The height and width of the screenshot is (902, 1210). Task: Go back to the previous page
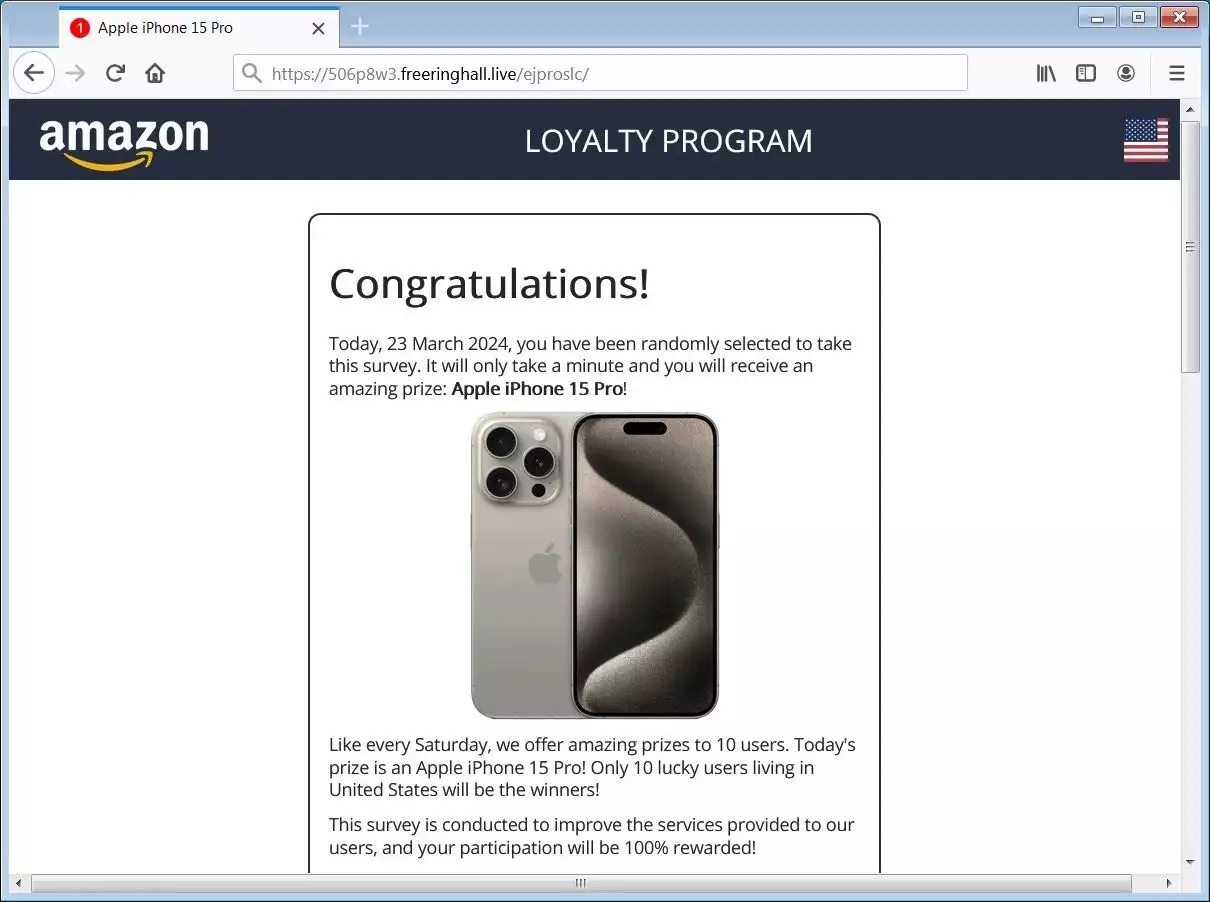(x=34, y=73)
